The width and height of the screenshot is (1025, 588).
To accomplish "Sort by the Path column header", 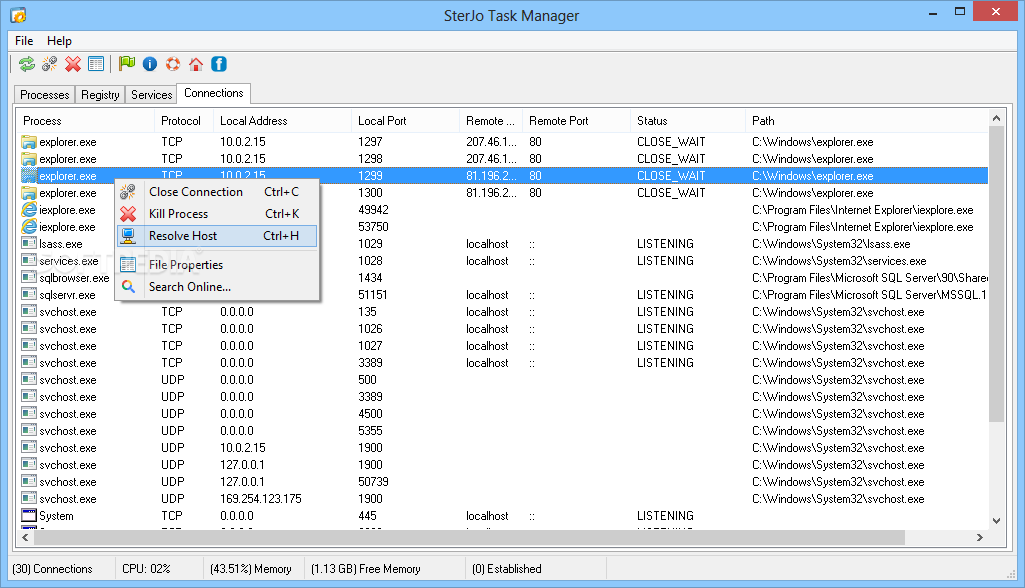I will click(x=866, y=121).
